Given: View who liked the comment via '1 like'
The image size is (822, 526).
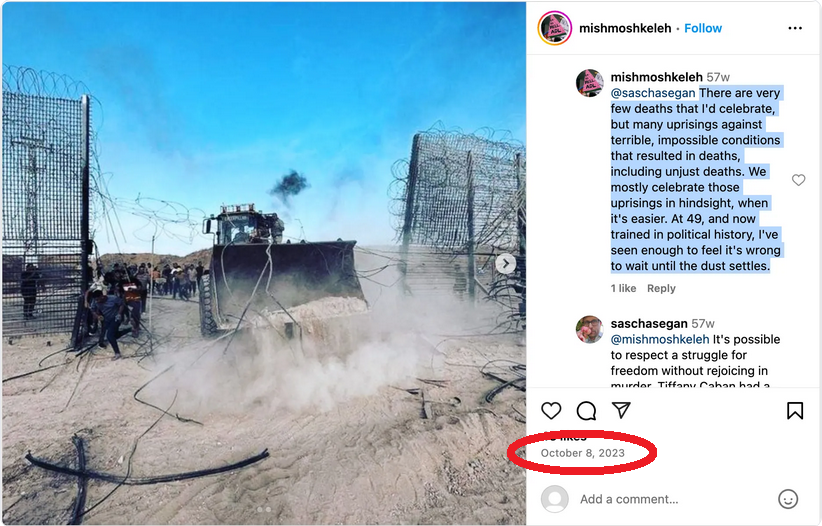Looking at the screenshot, I should (623, 288).
